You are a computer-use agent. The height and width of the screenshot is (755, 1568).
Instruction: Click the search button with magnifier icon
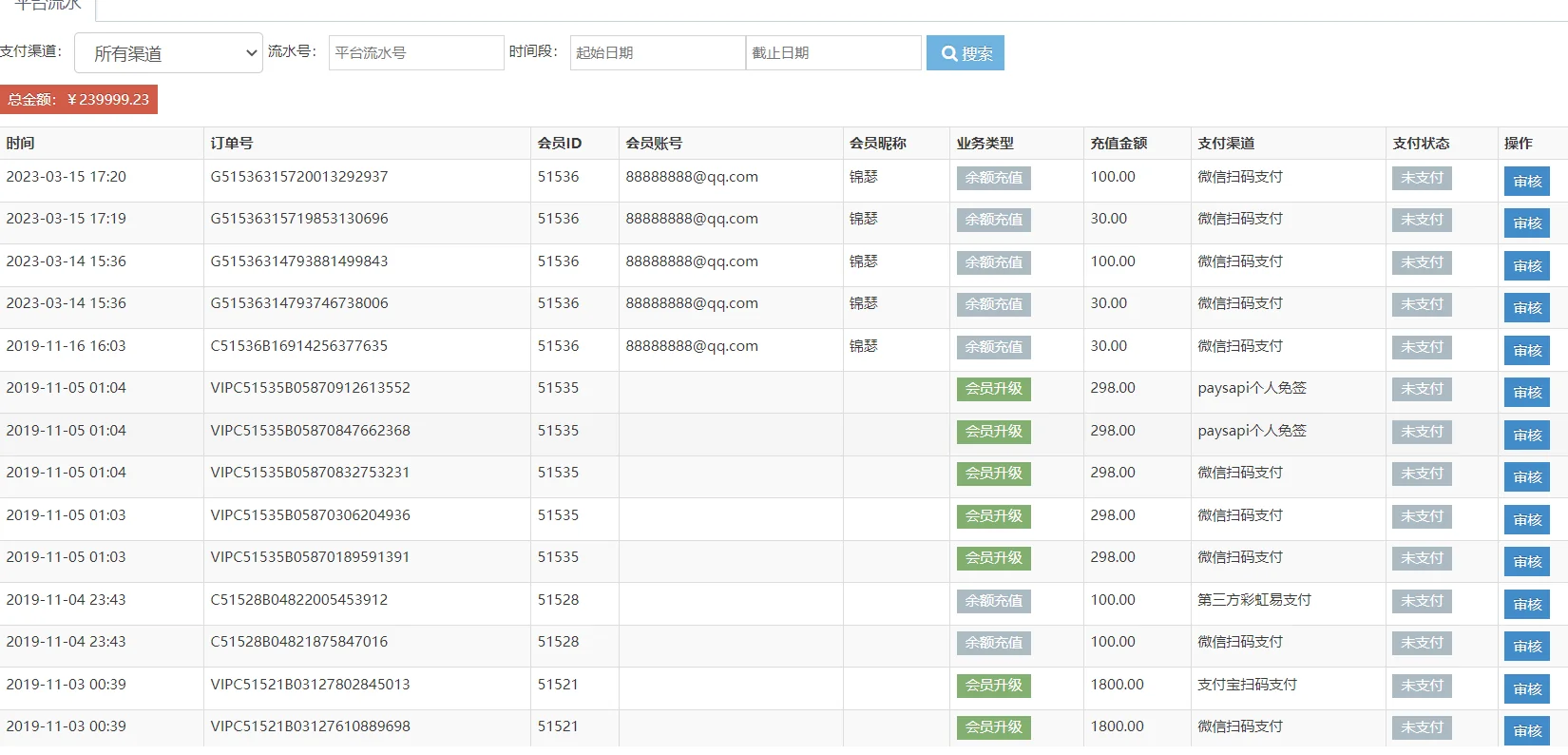click(965, 53)
